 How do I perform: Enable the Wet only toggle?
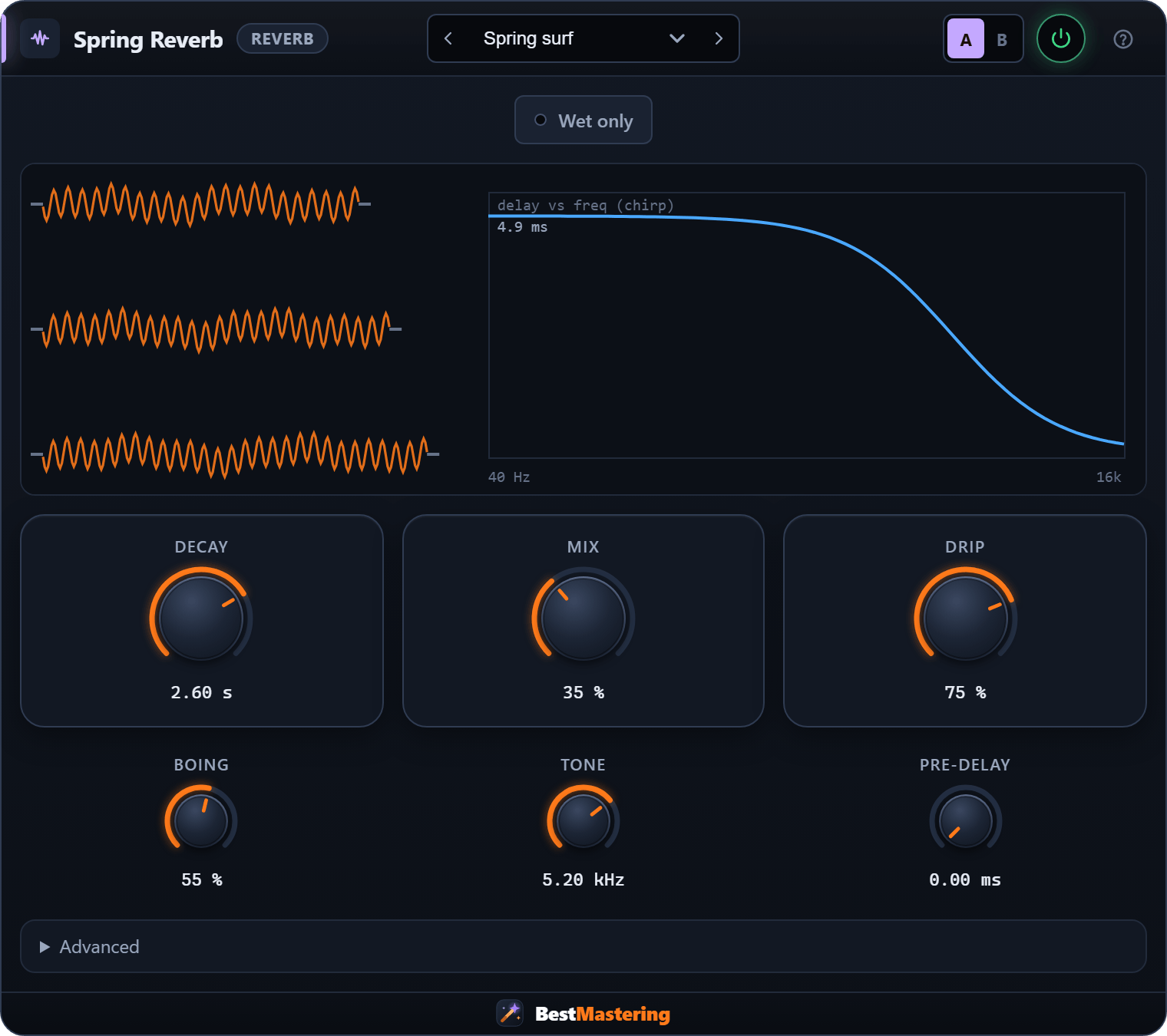tap(583, 120)
